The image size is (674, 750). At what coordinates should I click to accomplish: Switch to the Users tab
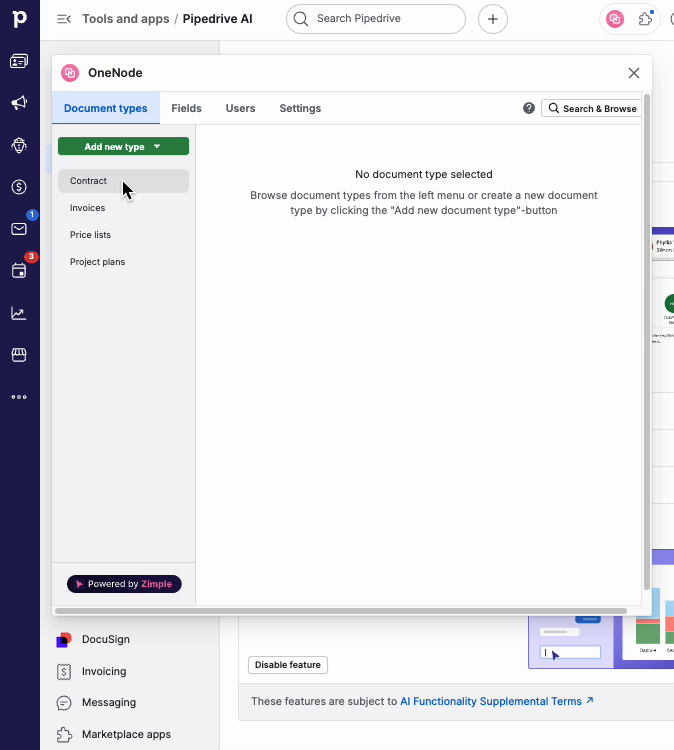click(241, 108)
